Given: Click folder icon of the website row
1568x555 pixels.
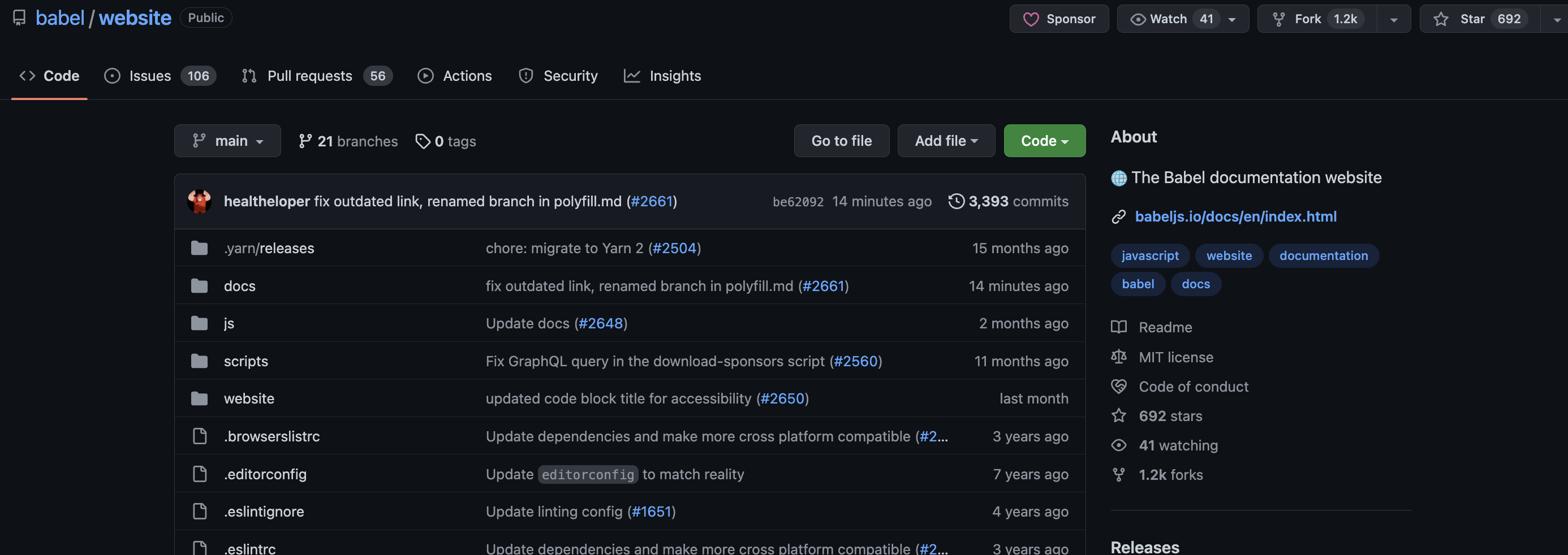Looking at the screenshot, I should [199, 398].
